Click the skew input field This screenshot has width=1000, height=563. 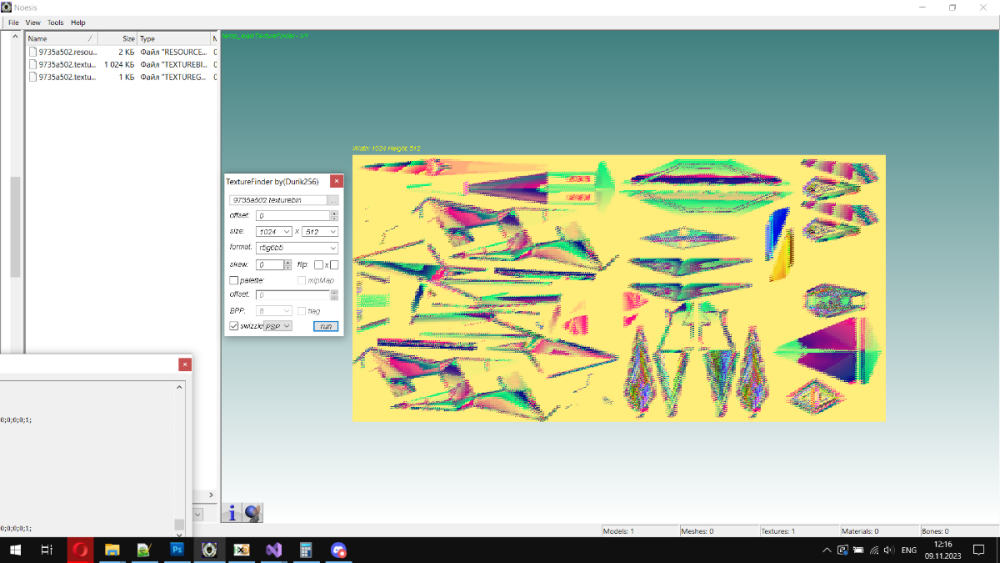(270, 264)
